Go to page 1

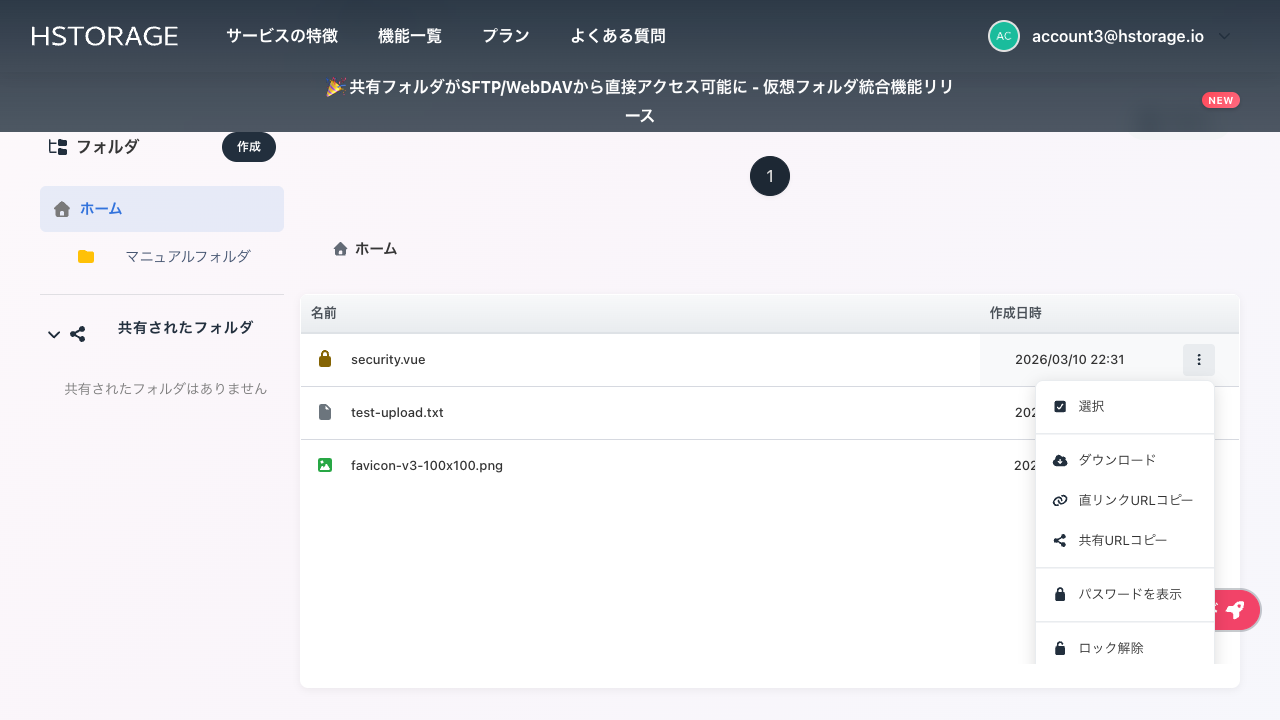(x=770, y=176)
